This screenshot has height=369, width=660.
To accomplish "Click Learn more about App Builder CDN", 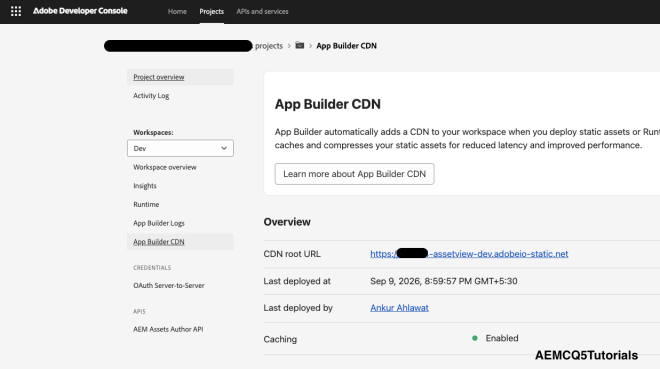I will (354, 174).
